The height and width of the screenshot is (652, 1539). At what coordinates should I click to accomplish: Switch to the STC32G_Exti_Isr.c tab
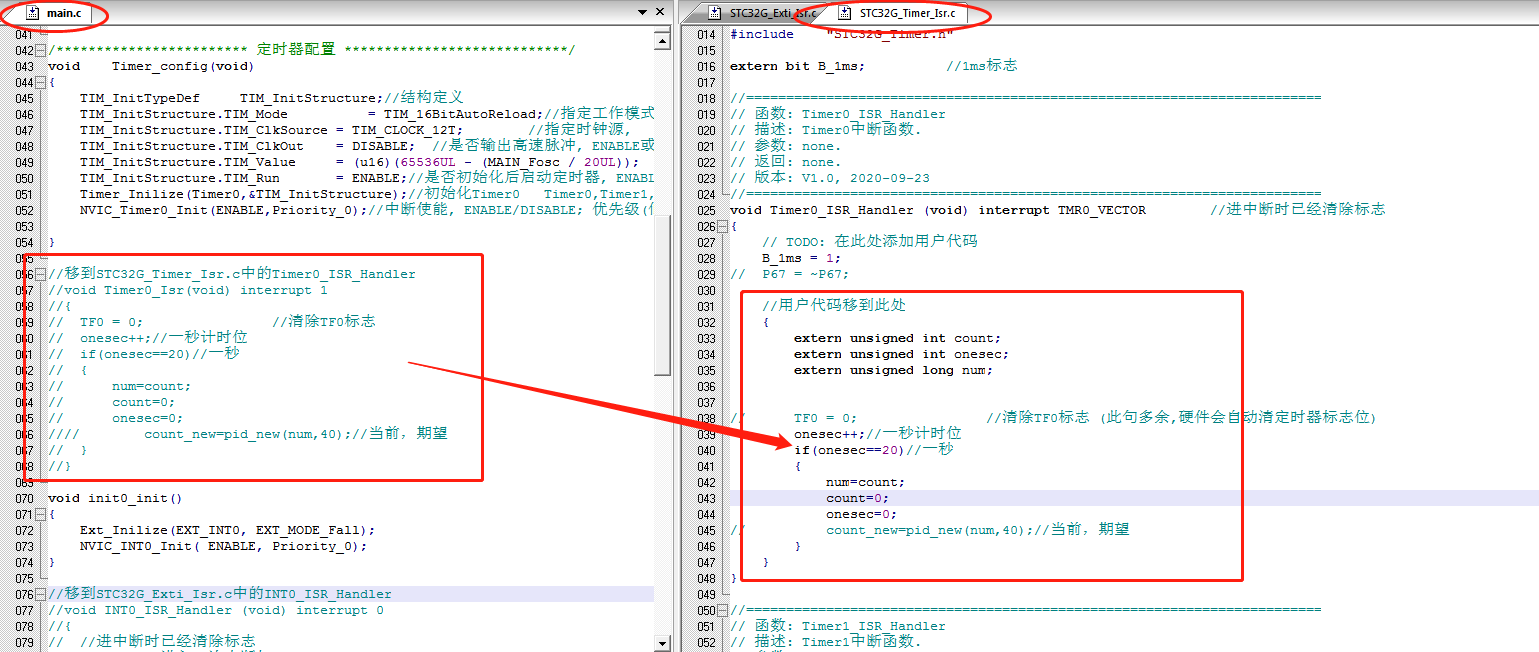(x=772, y=13)
